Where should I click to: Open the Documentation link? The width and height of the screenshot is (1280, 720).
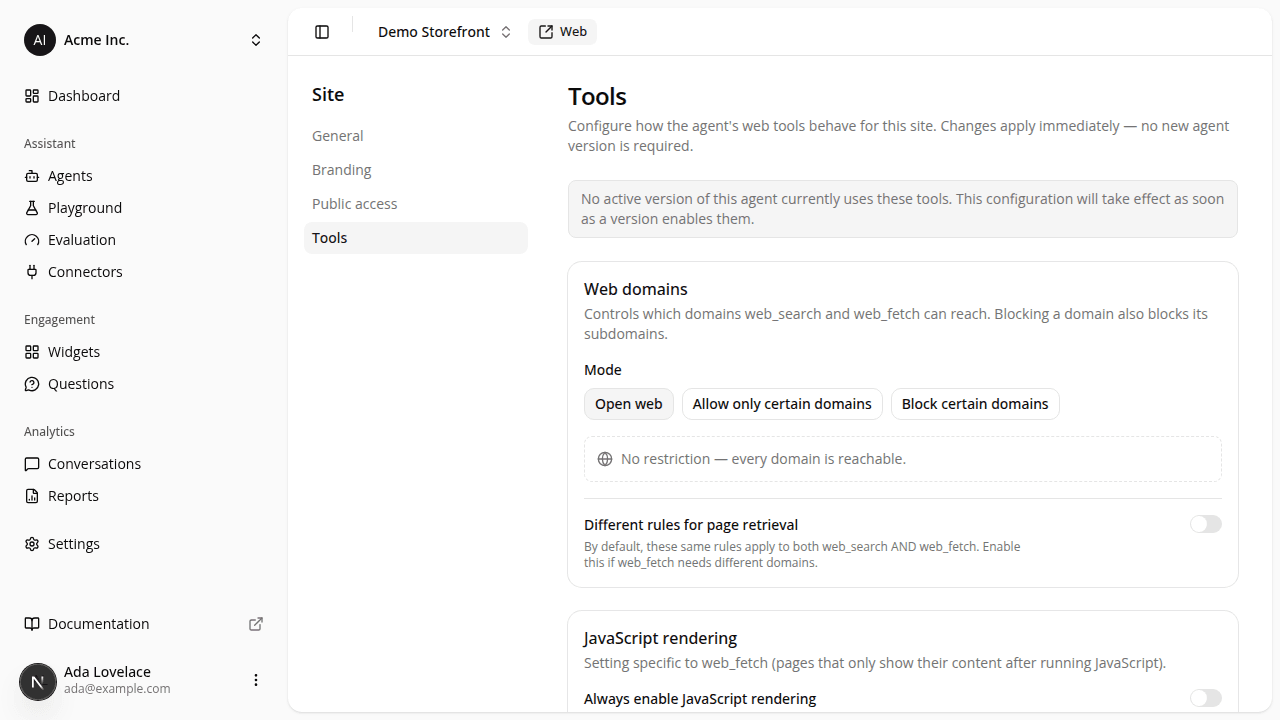[144, 624]
